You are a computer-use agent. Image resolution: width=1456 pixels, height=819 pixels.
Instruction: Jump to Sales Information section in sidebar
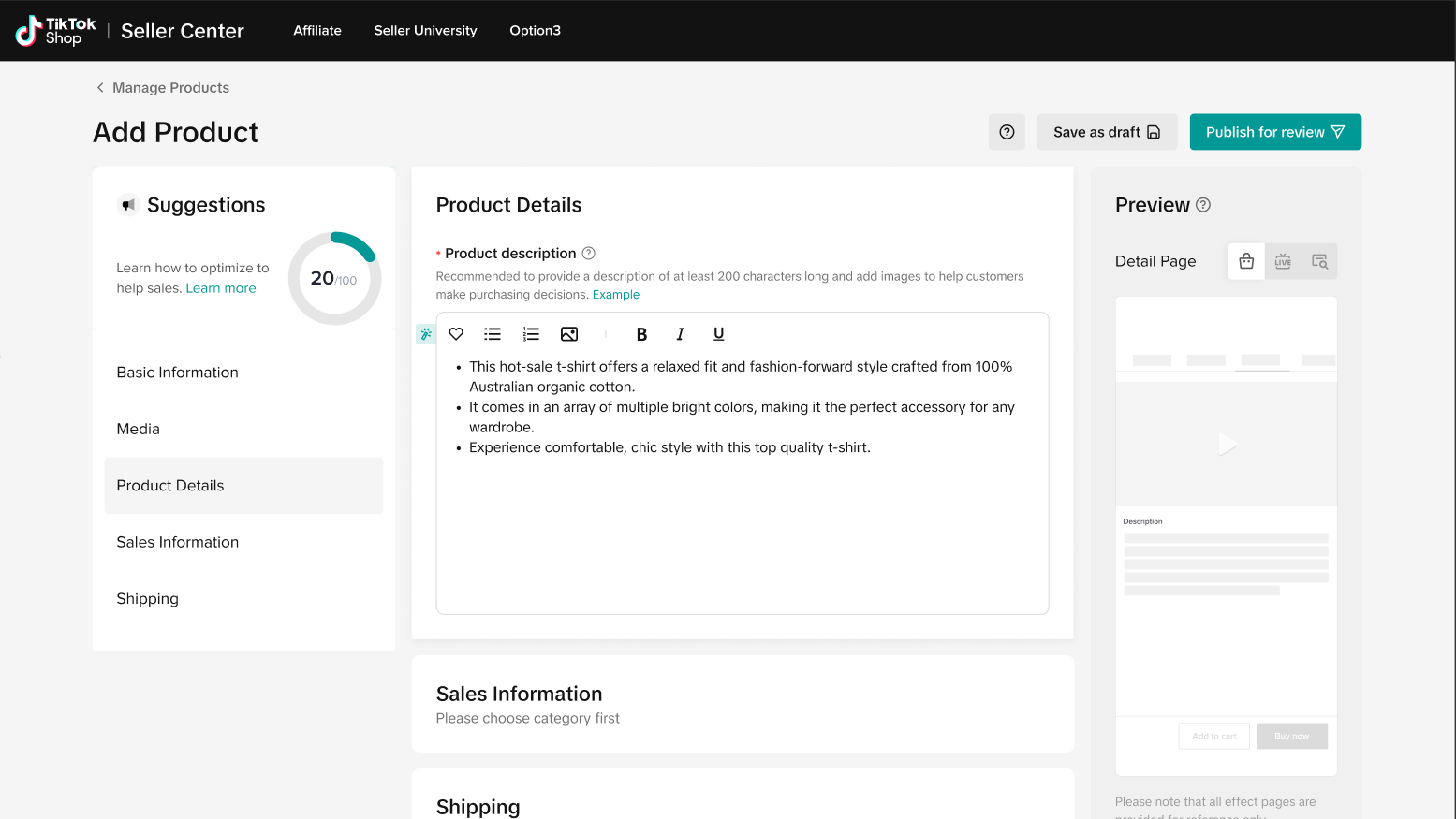click(x=178, y=542)
